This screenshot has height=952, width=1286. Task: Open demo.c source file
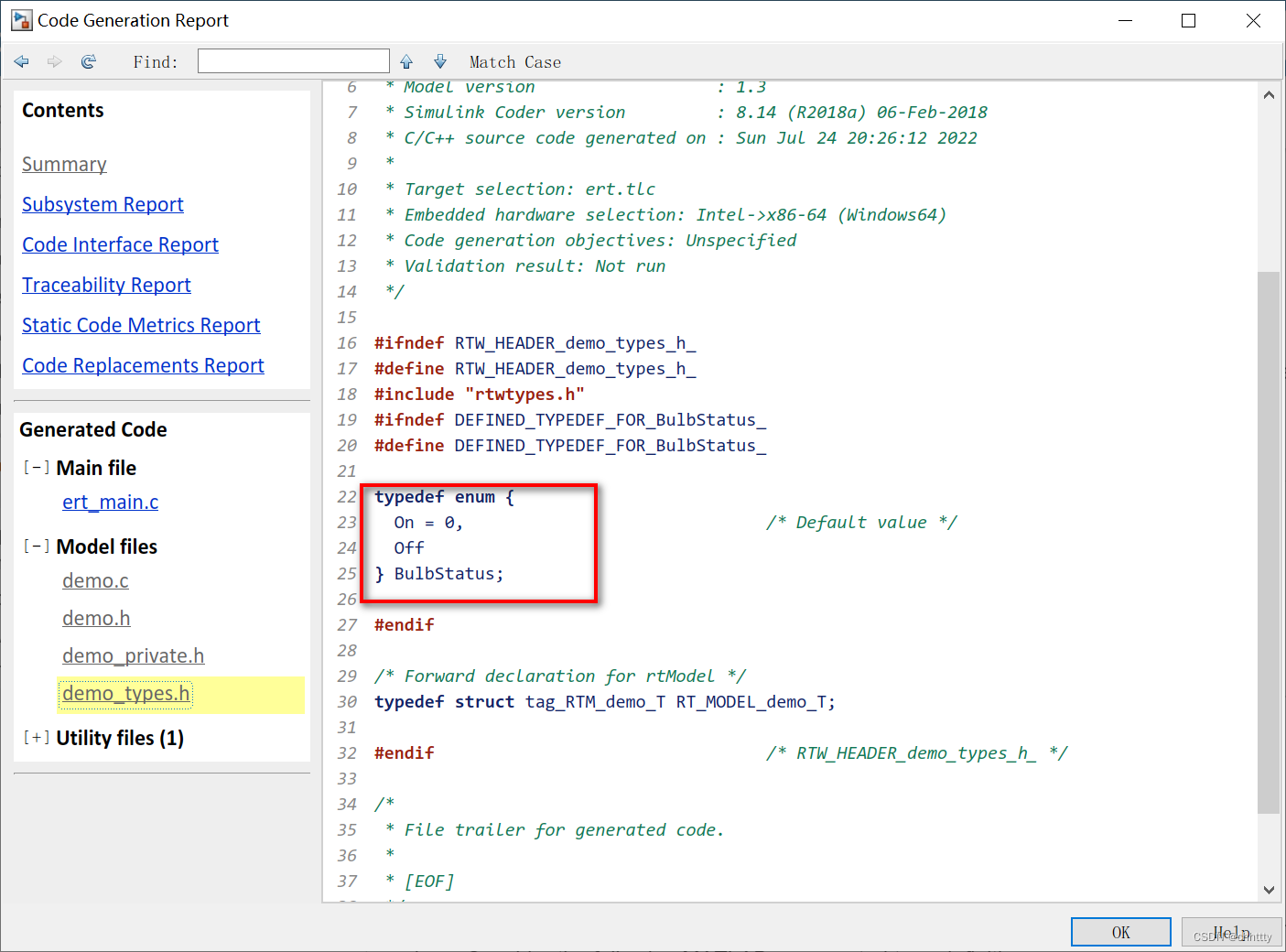tap(95, 581)
